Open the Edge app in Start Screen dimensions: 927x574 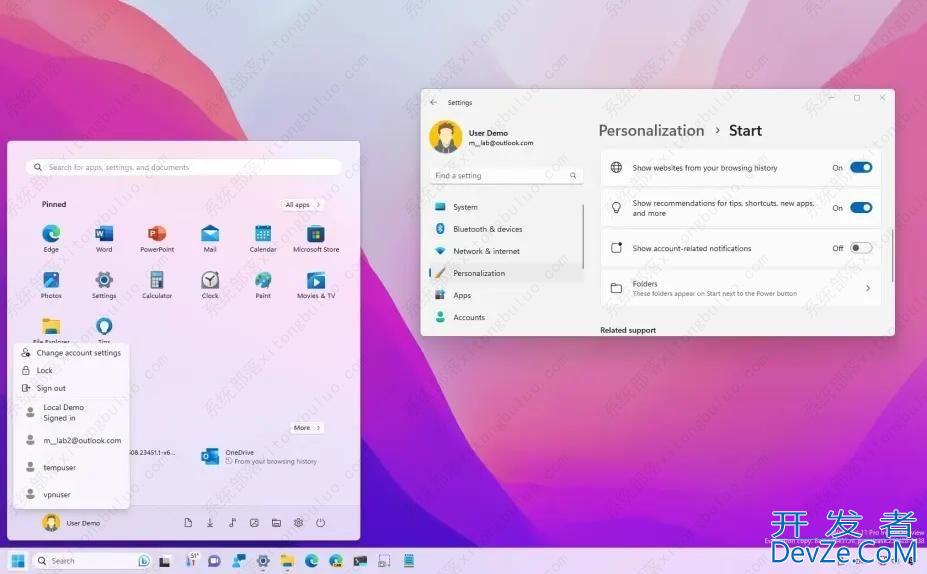pos(51,234)
